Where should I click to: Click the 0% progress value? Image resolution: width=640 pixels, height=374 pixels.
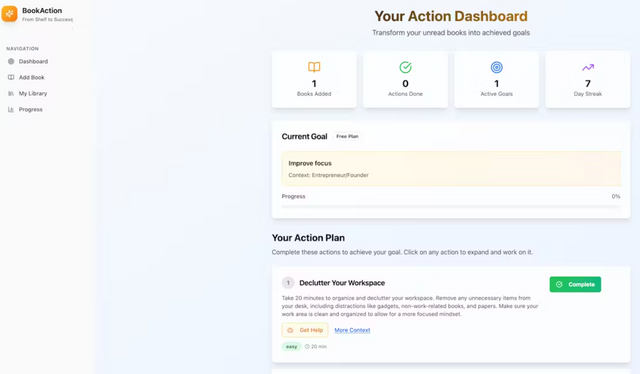coord(616,196)
